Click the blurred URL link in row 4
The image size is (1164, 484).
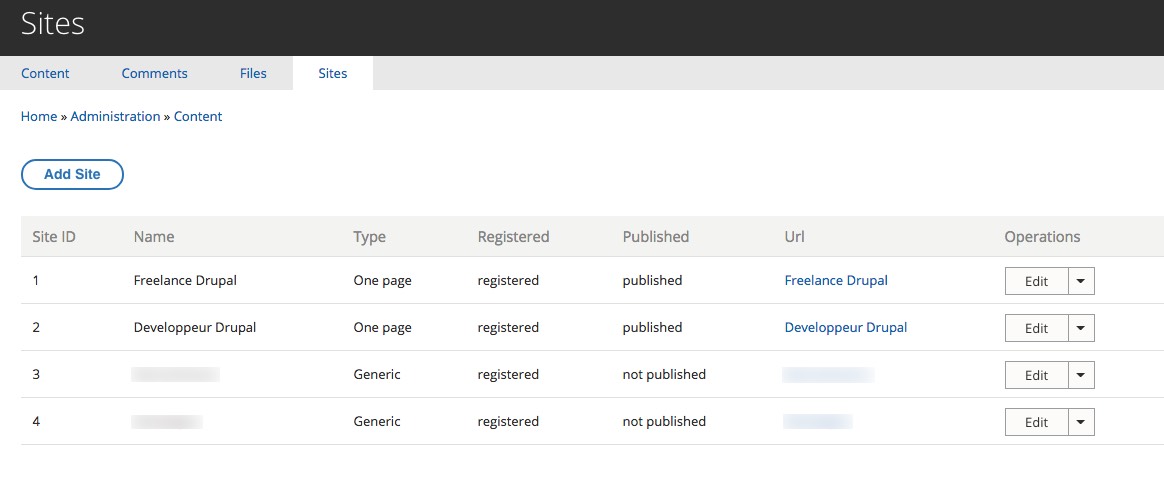pyautogui.click(x=817, y=421)
